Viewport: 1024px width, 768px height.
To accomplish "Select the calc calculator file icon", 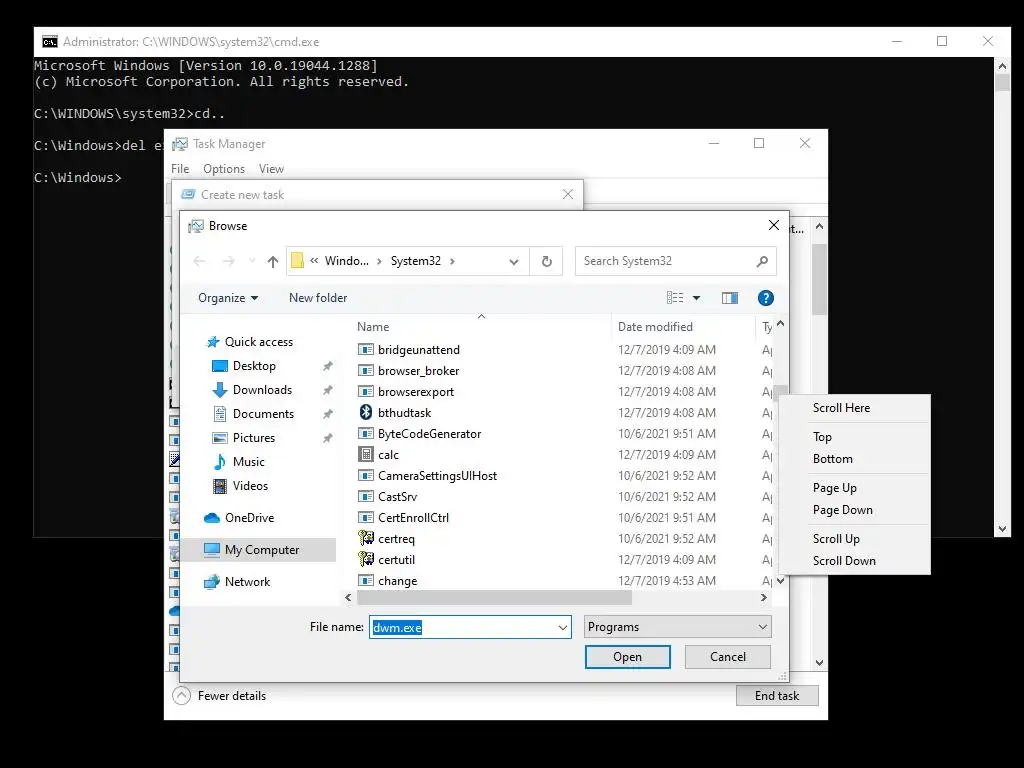I will point(366,455).
